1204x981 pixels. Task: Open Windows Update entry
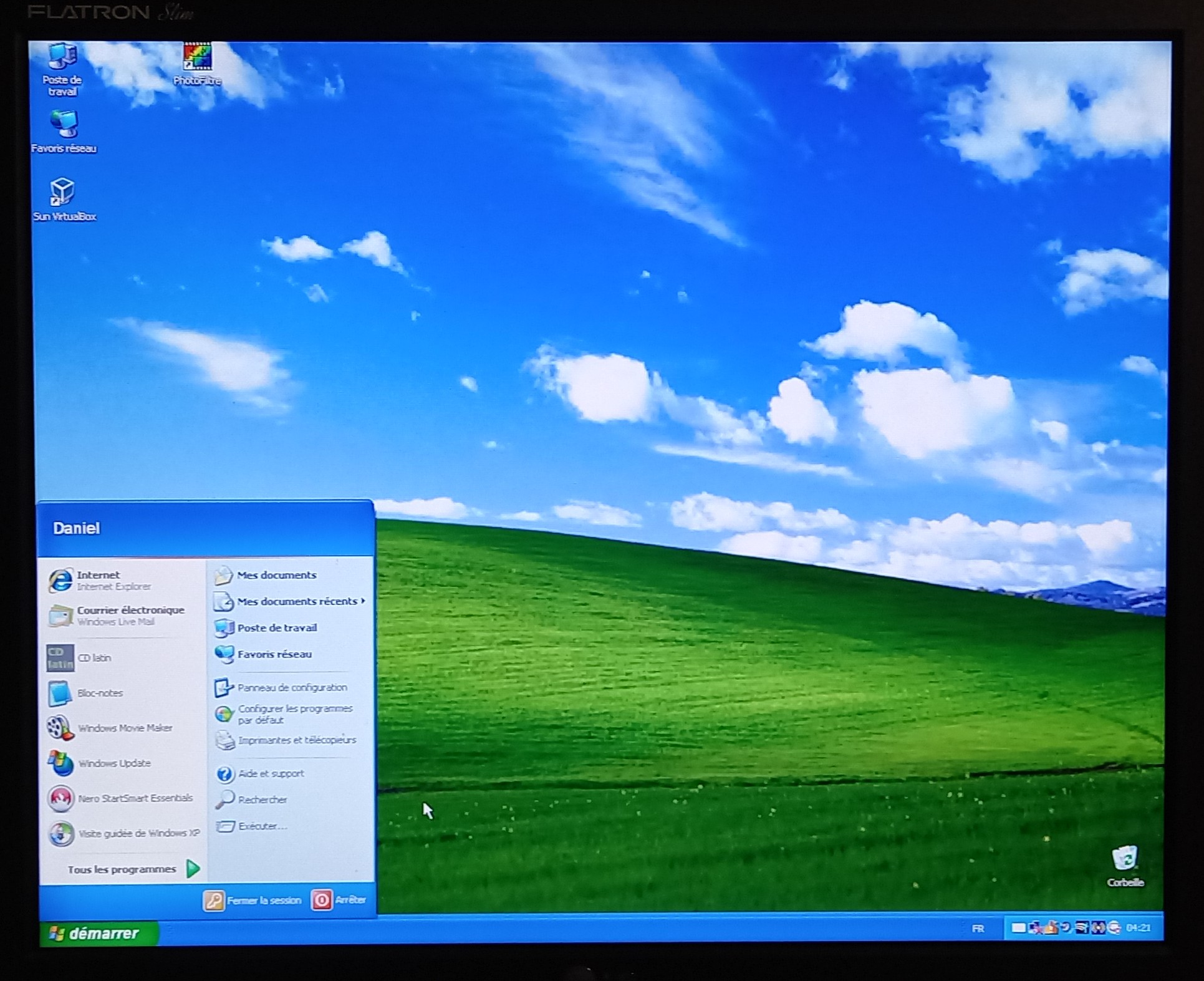113,763
